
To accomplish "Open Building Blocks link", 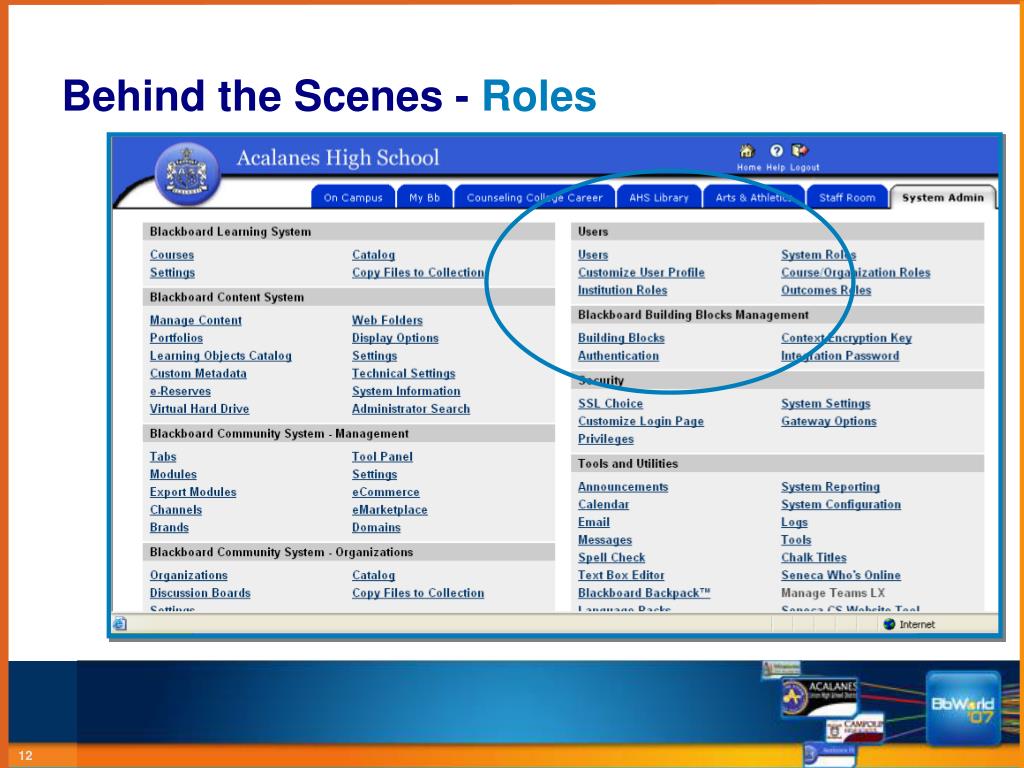I will point(621,338).
